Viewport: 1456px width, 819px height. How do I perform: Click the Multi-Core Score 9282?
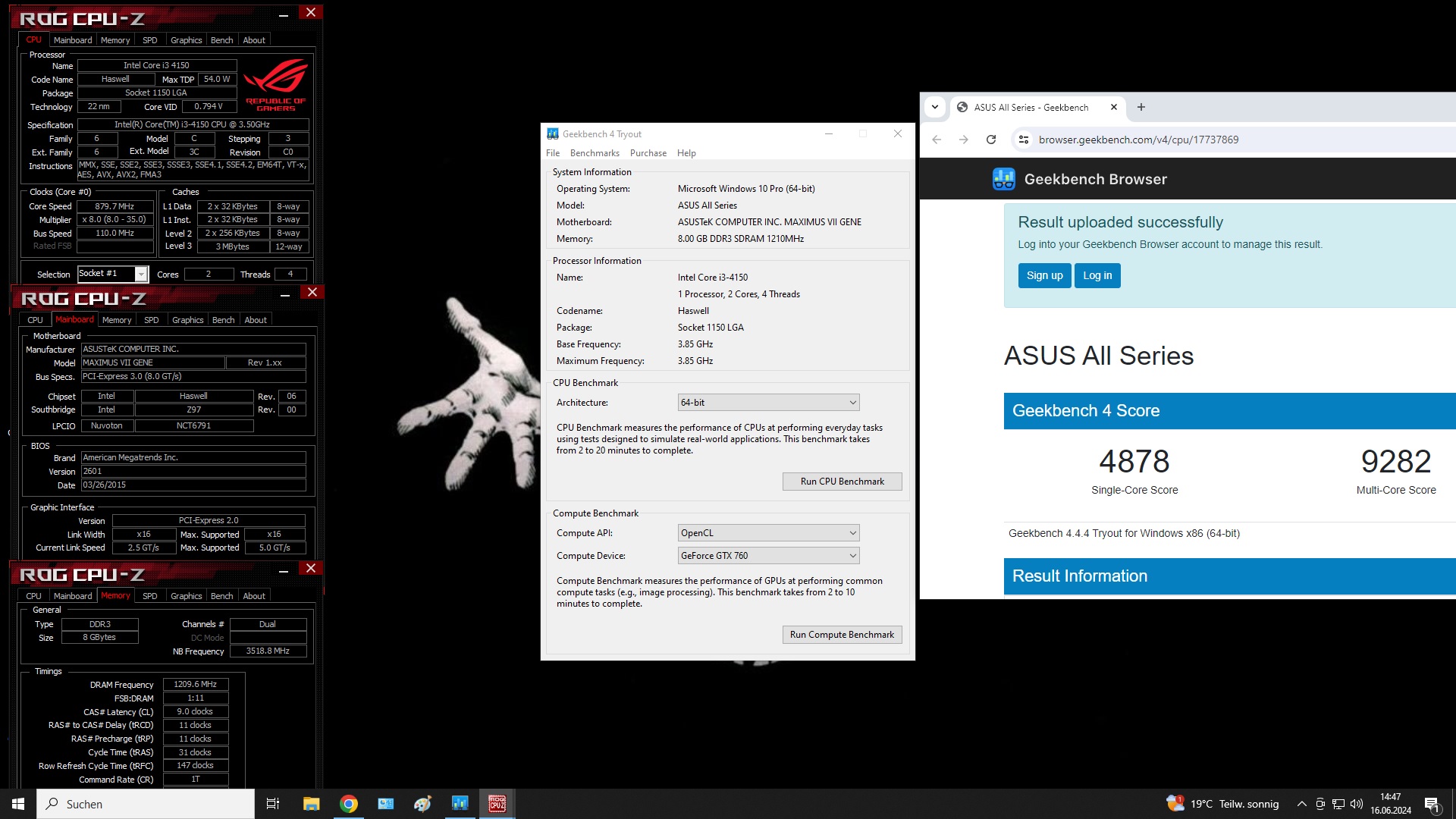1396,461
